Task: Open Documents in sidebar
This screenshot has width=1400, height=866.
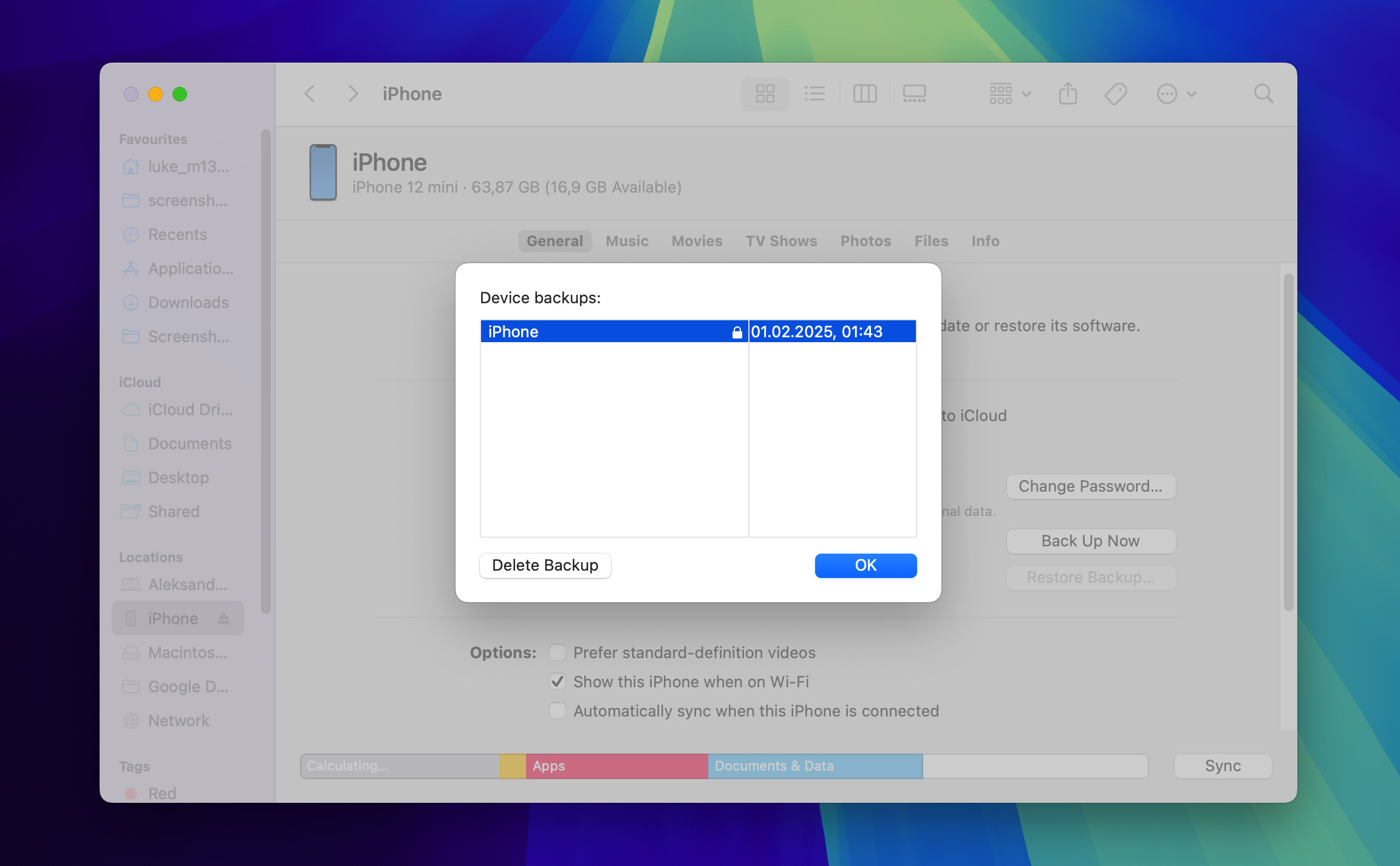Action: pos(176,444)
